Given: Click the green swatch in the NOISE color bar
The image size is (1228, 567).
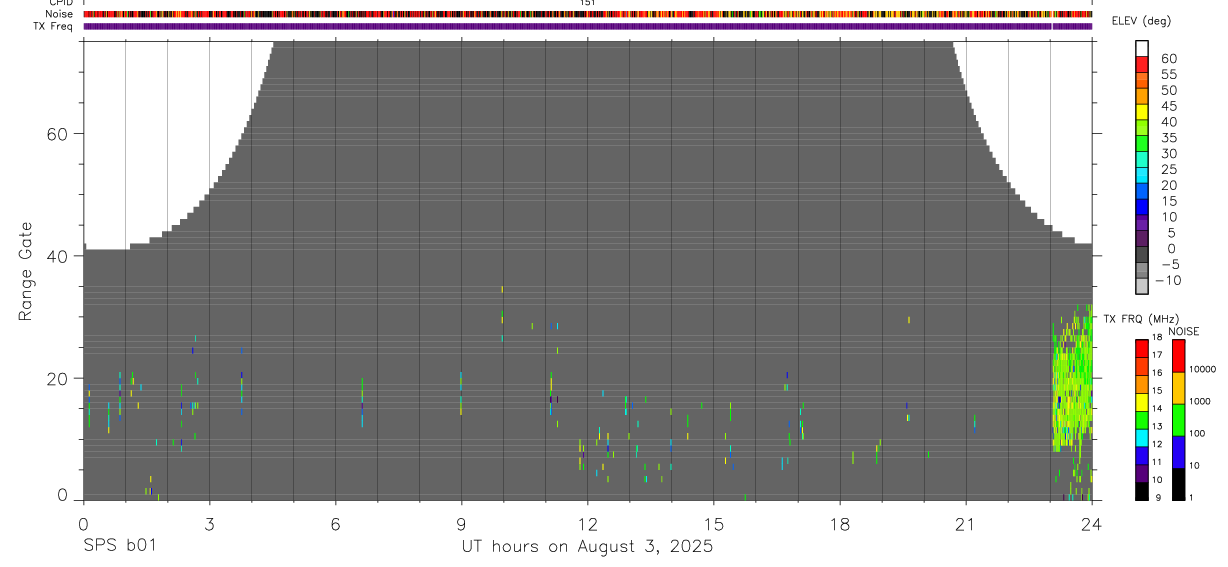Looking at the screenshot, I should pos(1180,420).
